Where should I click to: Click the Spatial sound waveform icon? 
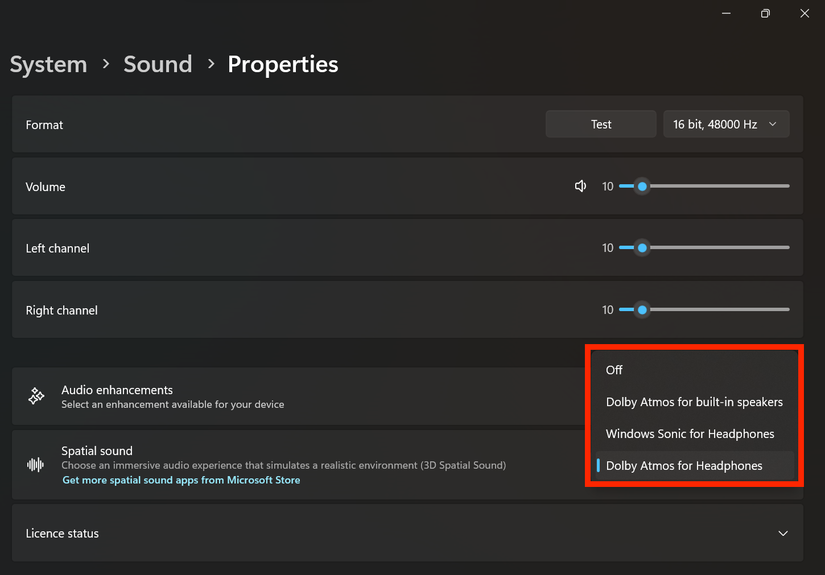(x=36, y=465)
